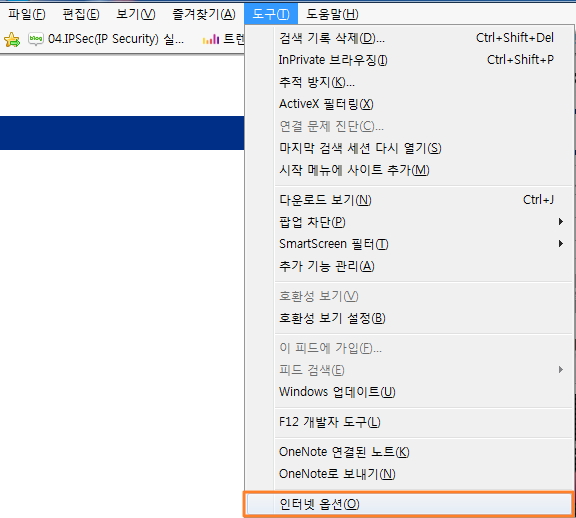Select 마지막 검색 세션 다시 열기(S)
Viewport: 576px width, 518px height.
coord(408,148)
